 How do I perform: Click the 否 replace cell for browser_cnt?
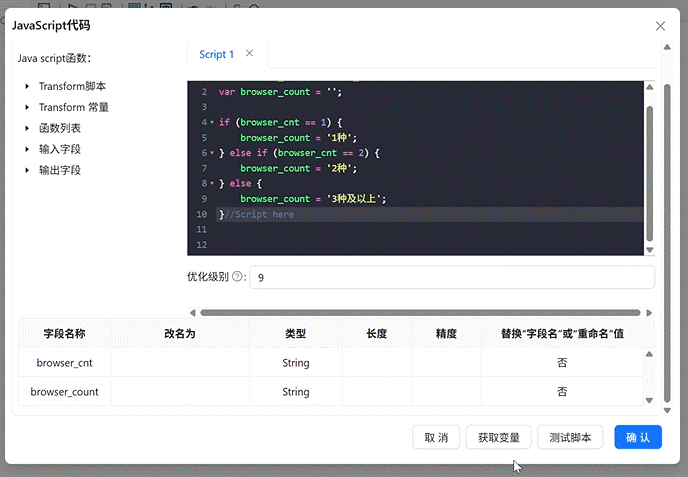(562, 363)
